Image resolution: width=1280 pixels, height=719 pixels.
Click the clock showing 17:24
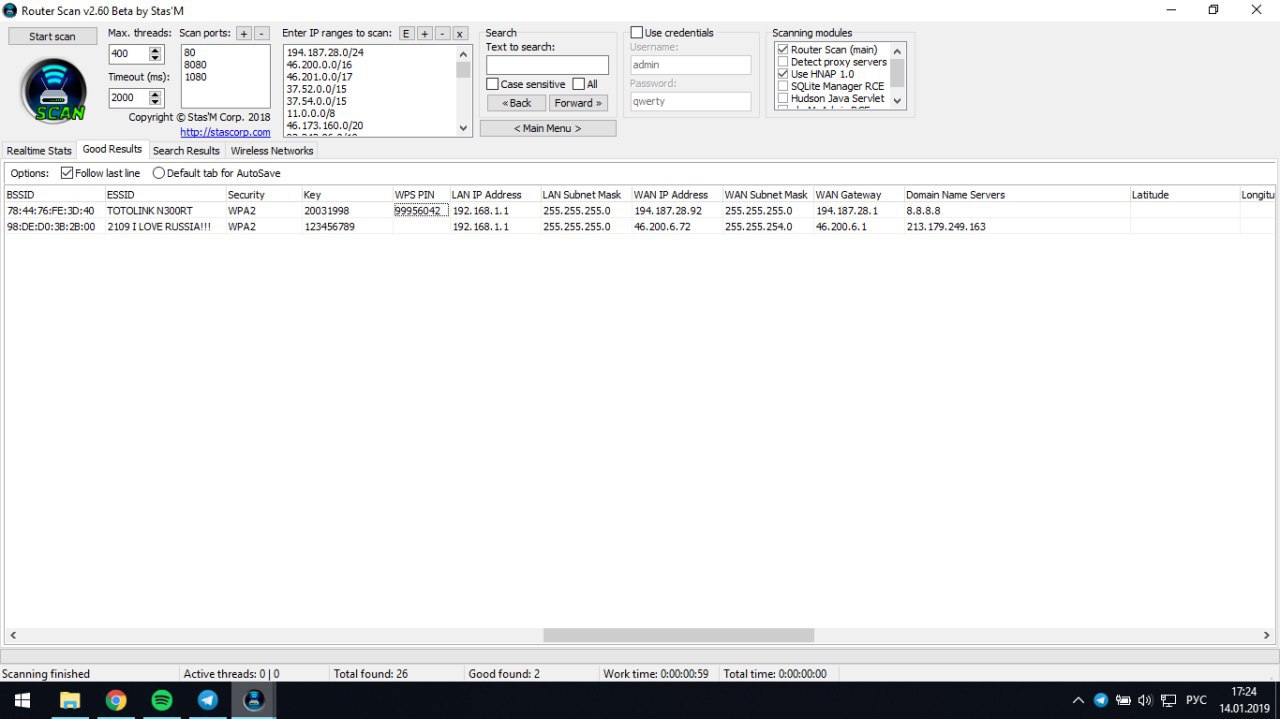pos(1244,691)
